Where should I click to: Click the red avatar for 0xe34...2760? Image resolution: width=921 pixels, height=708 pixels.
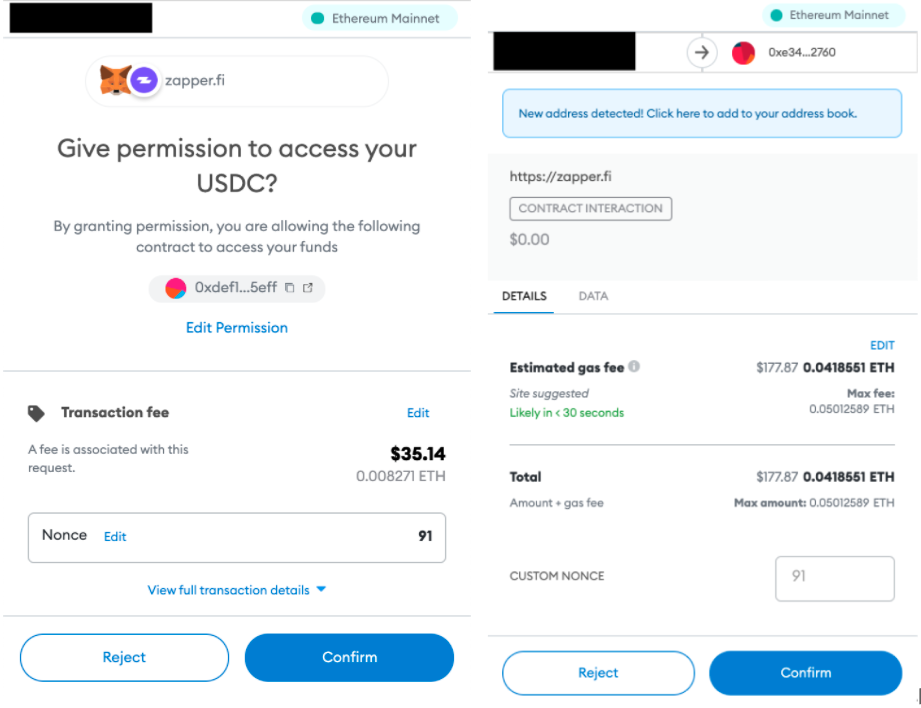pyautogui.click(x=743, y=53)
